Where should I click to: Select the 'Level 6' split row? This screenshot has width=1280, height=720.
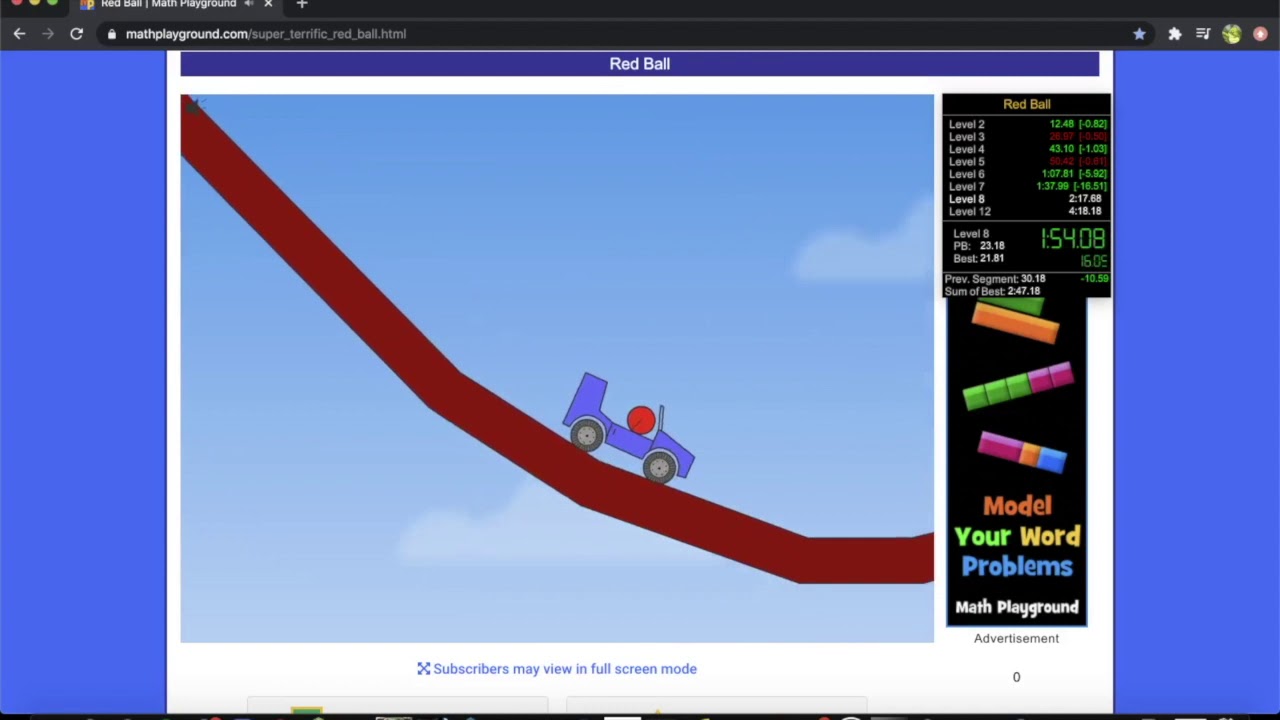1027,174
